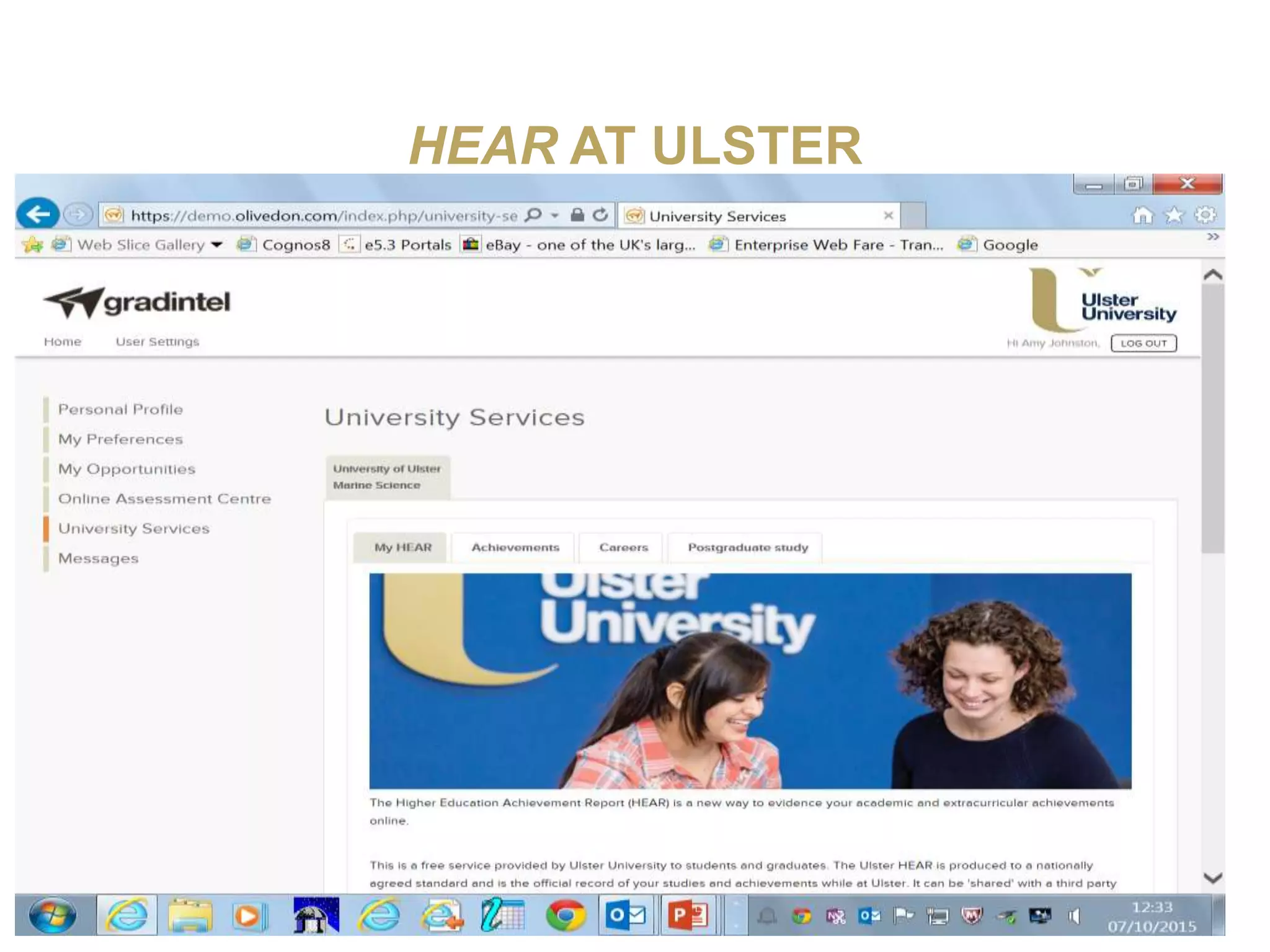This screenshot has height=952, width=1270.
Task: Open the Google favorites link
Action: (998, 245)
